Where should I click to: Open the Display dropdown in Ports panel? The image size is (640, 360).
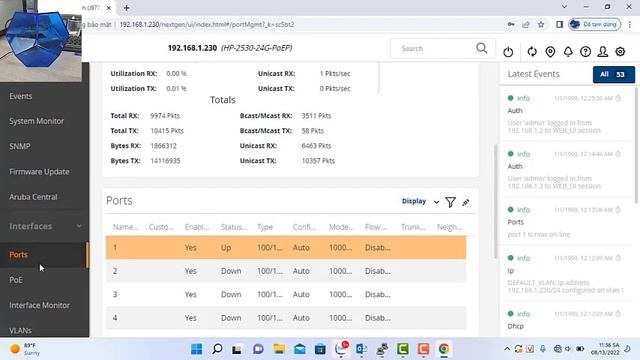pyautogui.click(x=420, y=201)
